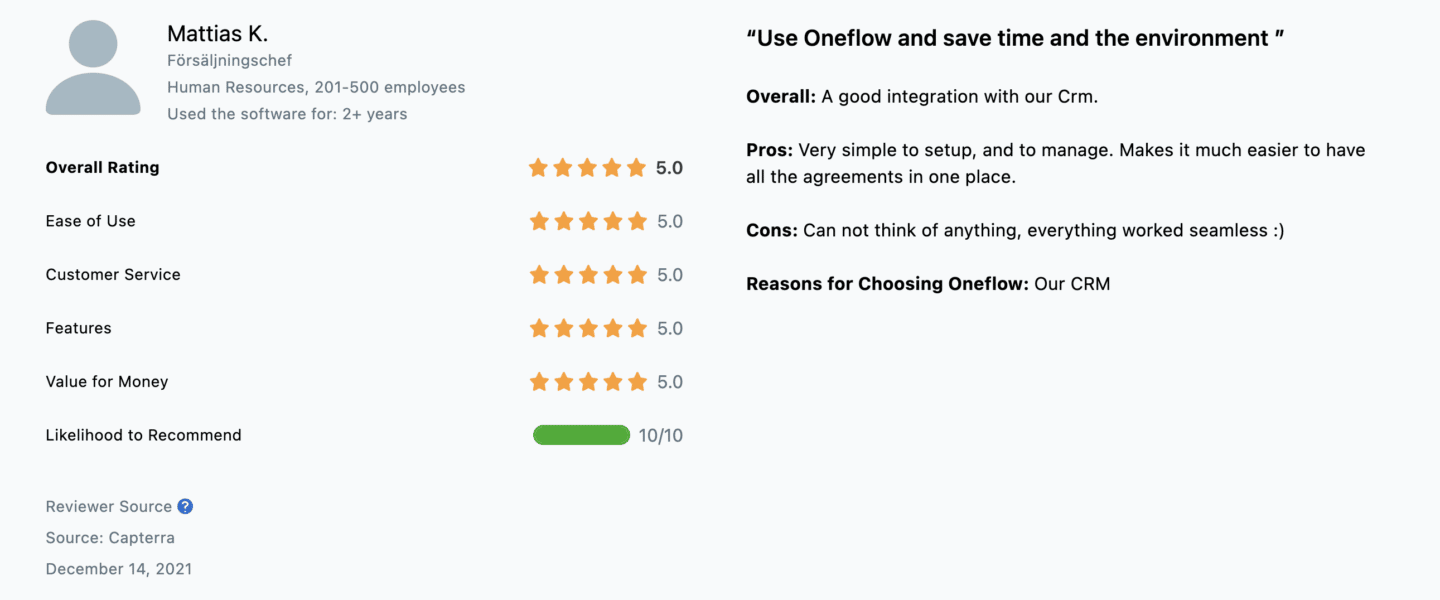This screenshot has width=1440, height=600.
Task: Click the green Likelihood to Recommend bar
Action: (x=581, y=435)
